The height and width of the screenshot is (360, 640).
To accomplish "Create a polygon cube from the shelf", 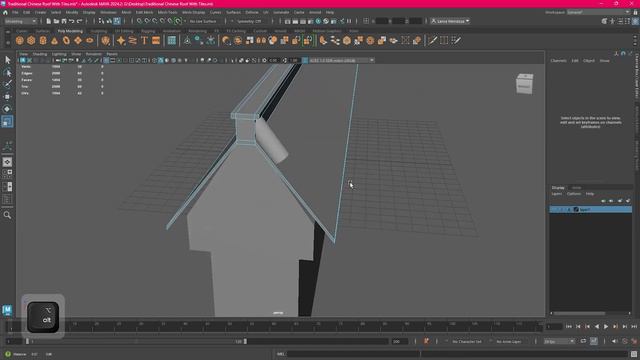I will coord(31,40).
